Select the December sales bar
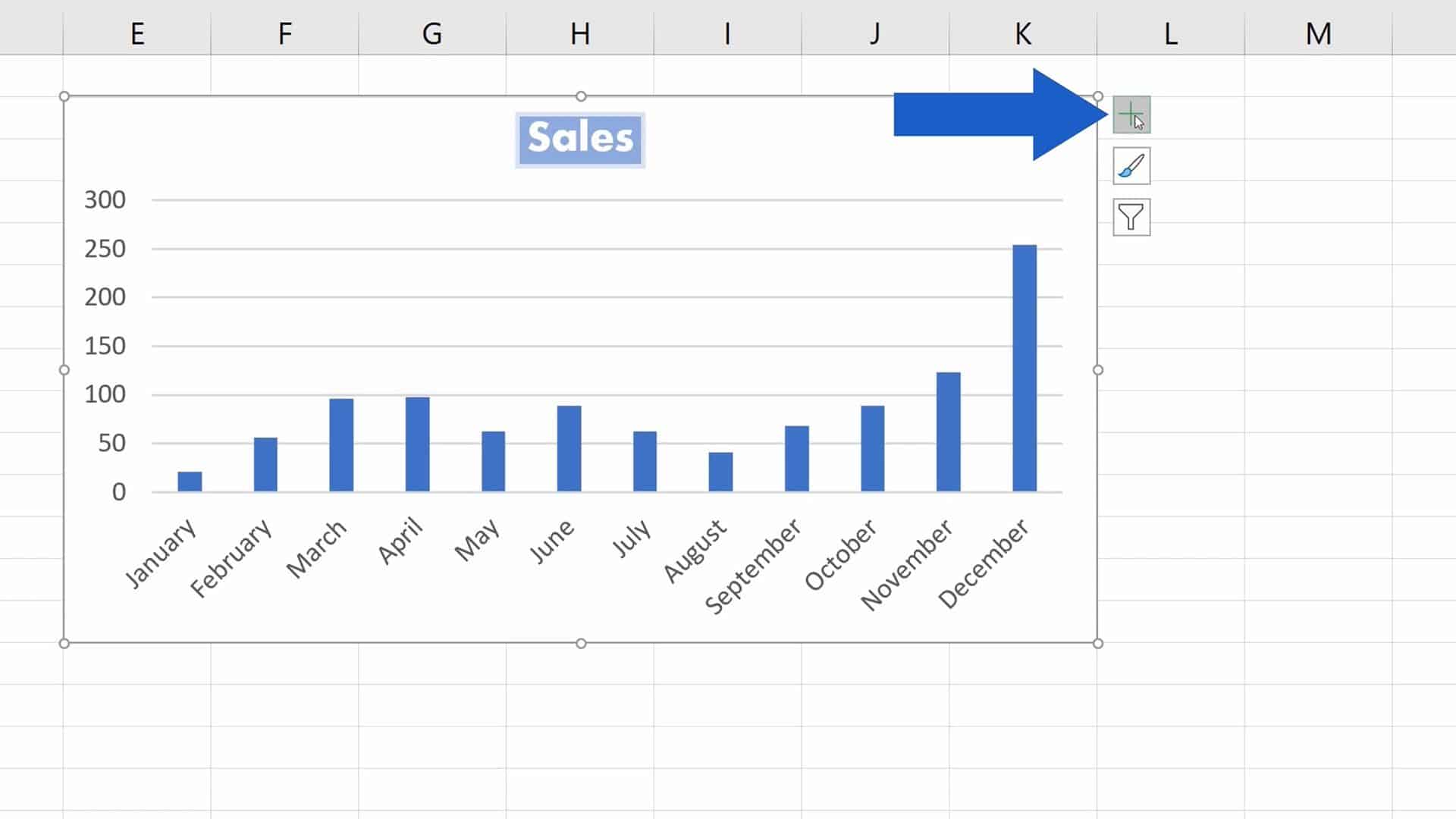 click(x=1025, y=364)
